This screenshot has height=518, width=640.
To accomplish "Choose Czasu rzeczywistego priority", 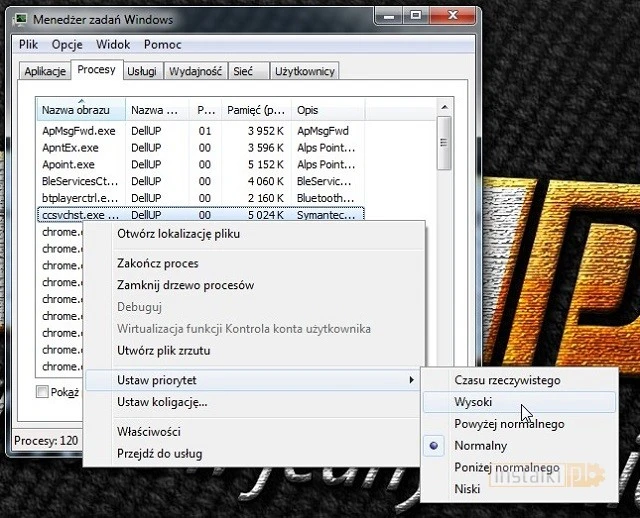I will [x=507, y=380].
